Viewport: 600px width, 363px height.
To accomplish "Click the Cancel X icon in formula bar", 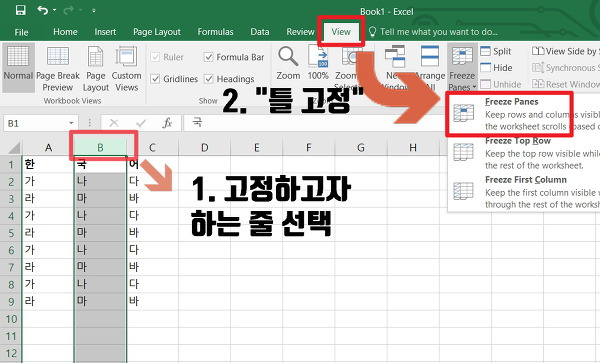I will [114, 123].
